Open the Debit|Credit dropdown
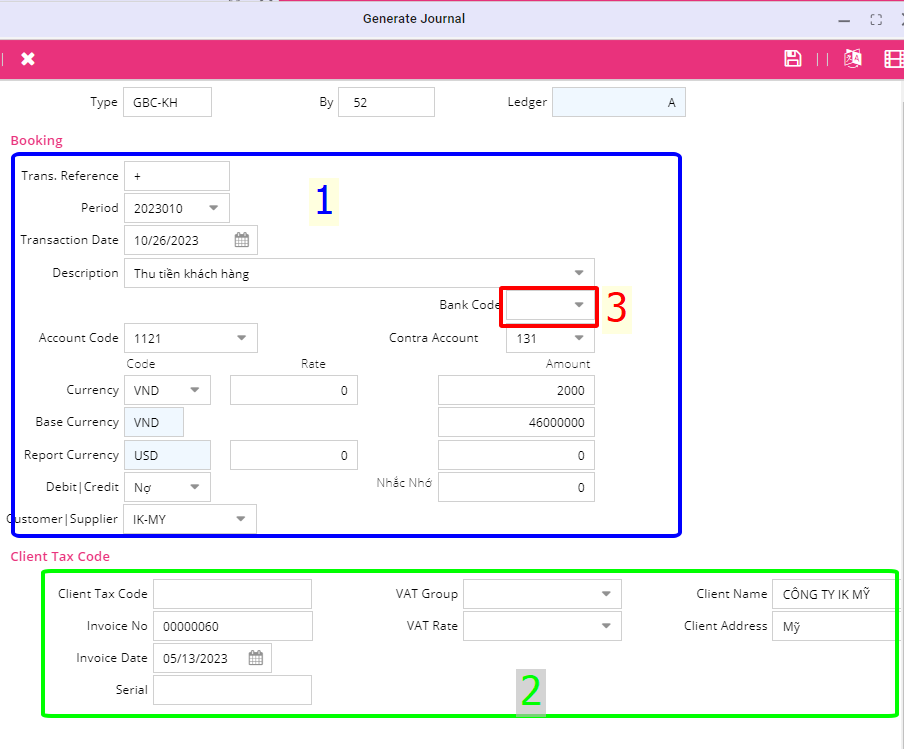The width and height of the screenshot is (904, 749). click(x=195, y=487)
